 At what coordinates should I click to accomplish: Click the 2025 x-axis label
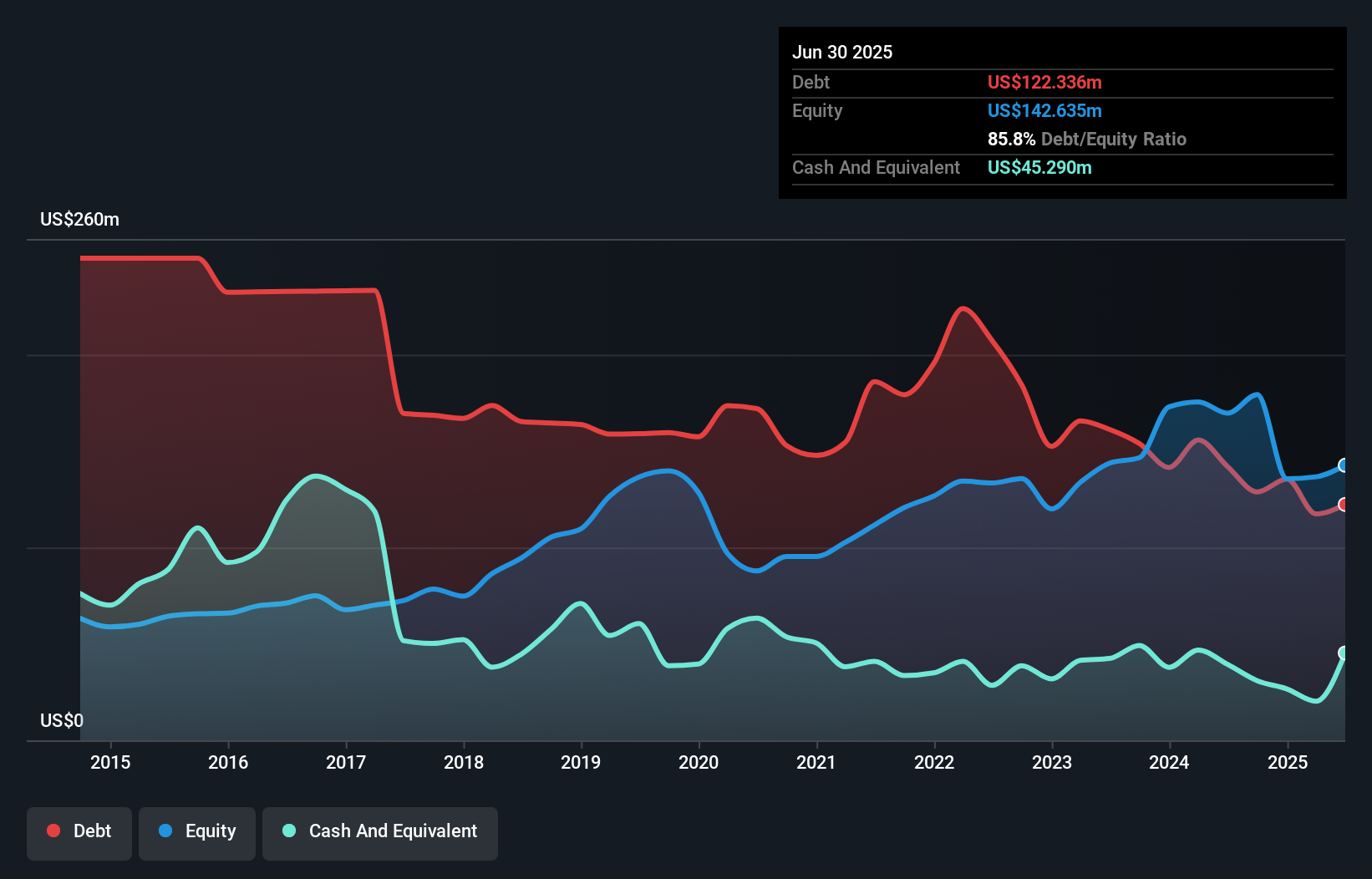1288,762
